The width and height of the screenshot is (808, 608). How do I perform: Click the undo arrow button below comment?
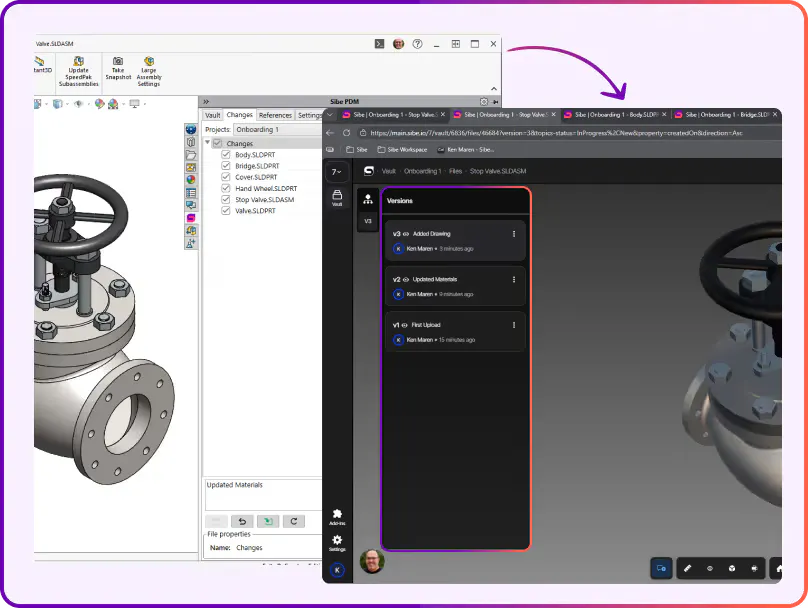click(242, 521)
